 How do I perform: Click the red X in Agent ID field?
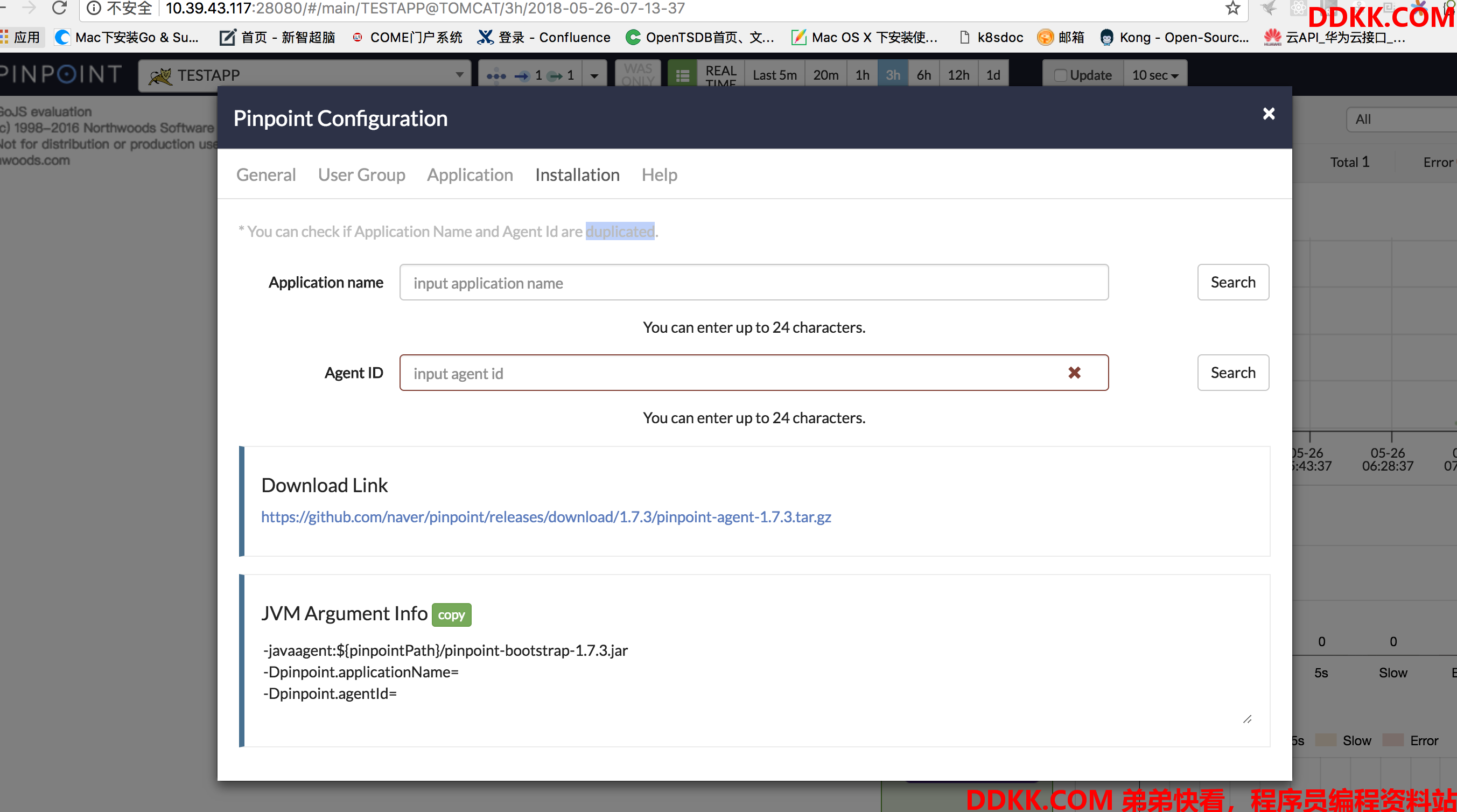[x=1074, y=373]
